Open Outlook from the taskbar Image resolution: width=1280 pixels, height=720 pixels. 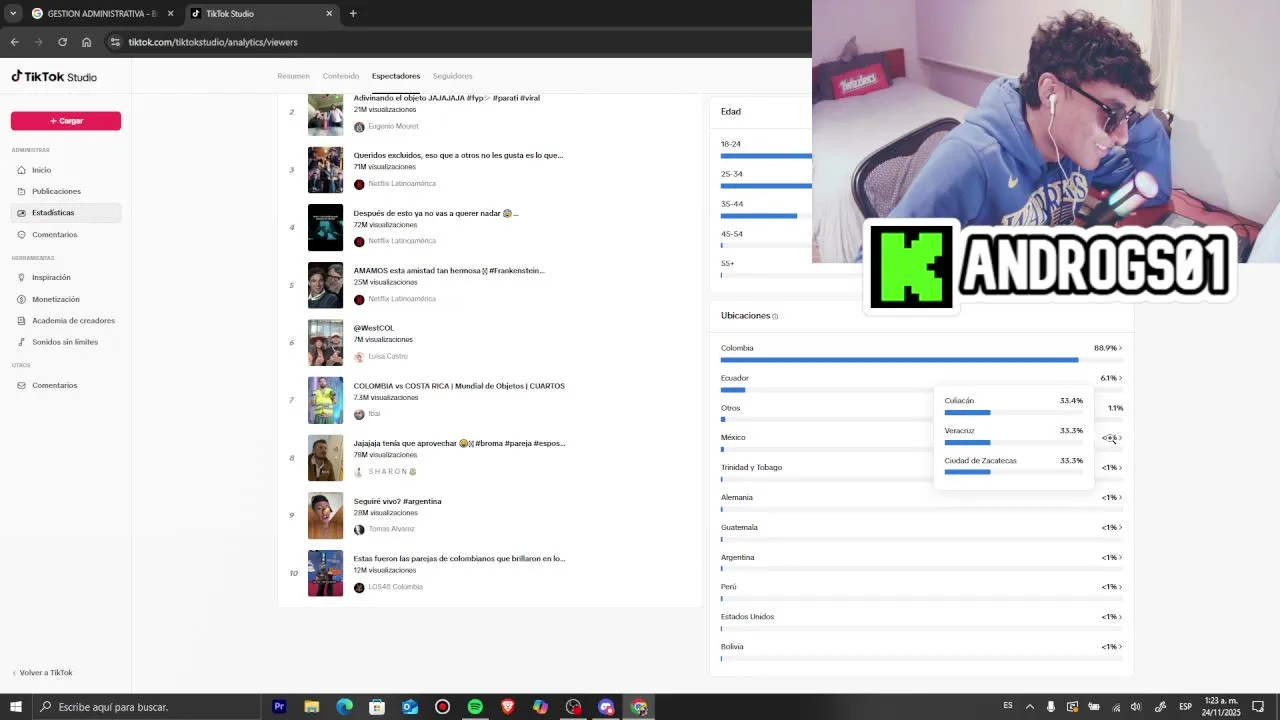pyautogui.click(x=410, y=707)
